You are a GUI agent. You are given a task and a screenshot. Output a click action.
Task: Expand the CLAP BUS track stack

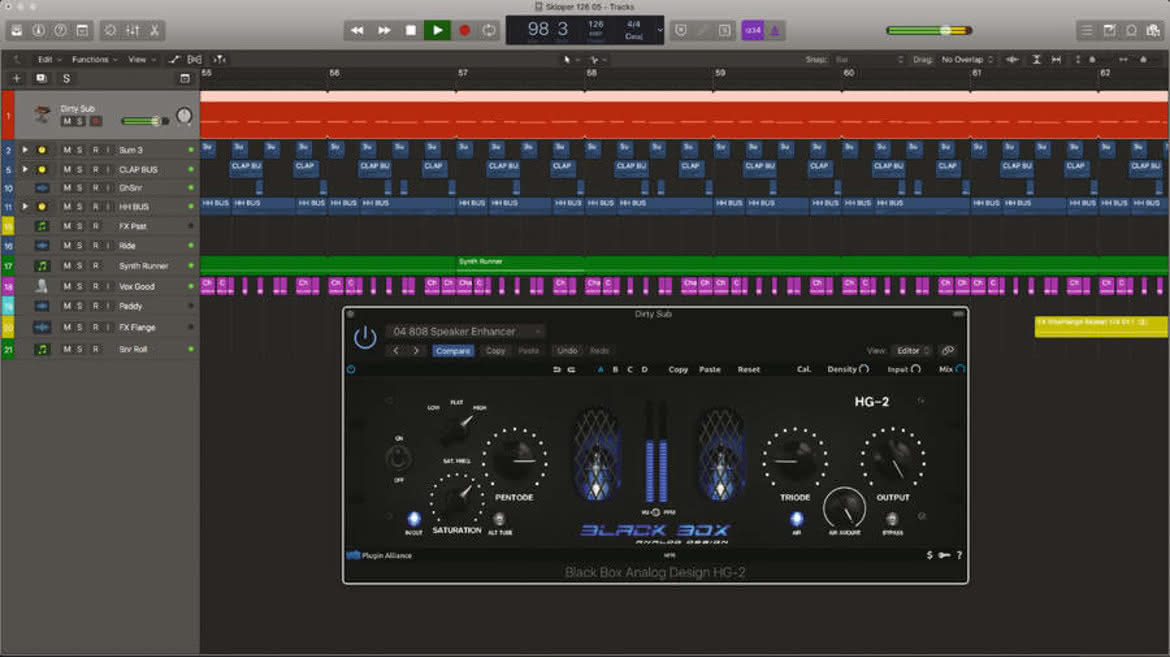click(x=25, y=169)
